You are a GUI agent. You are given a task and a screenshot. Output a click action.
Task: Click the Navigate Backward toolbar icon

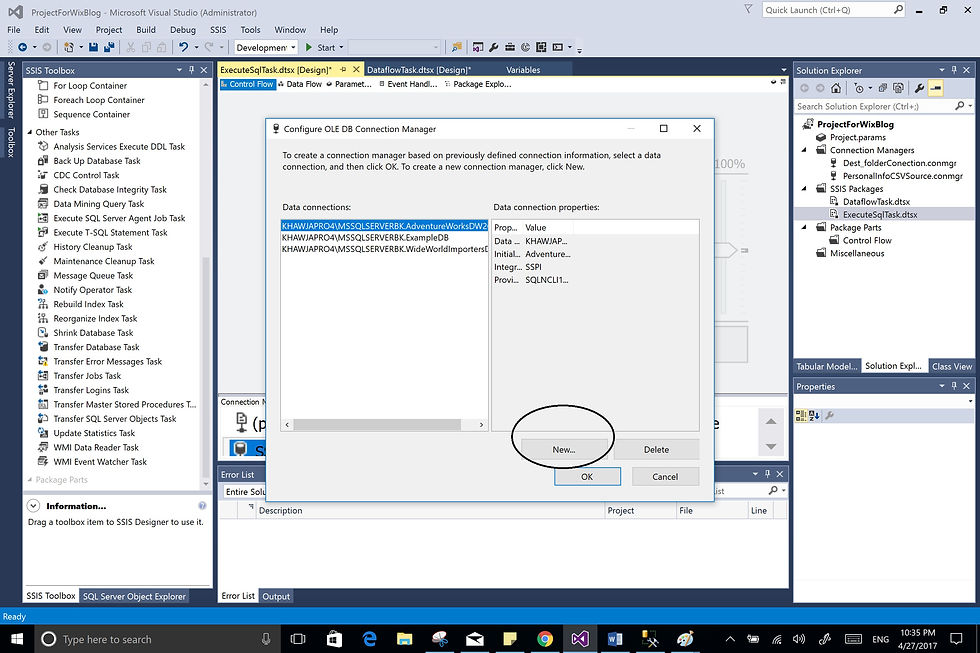[x=22, y=47]
